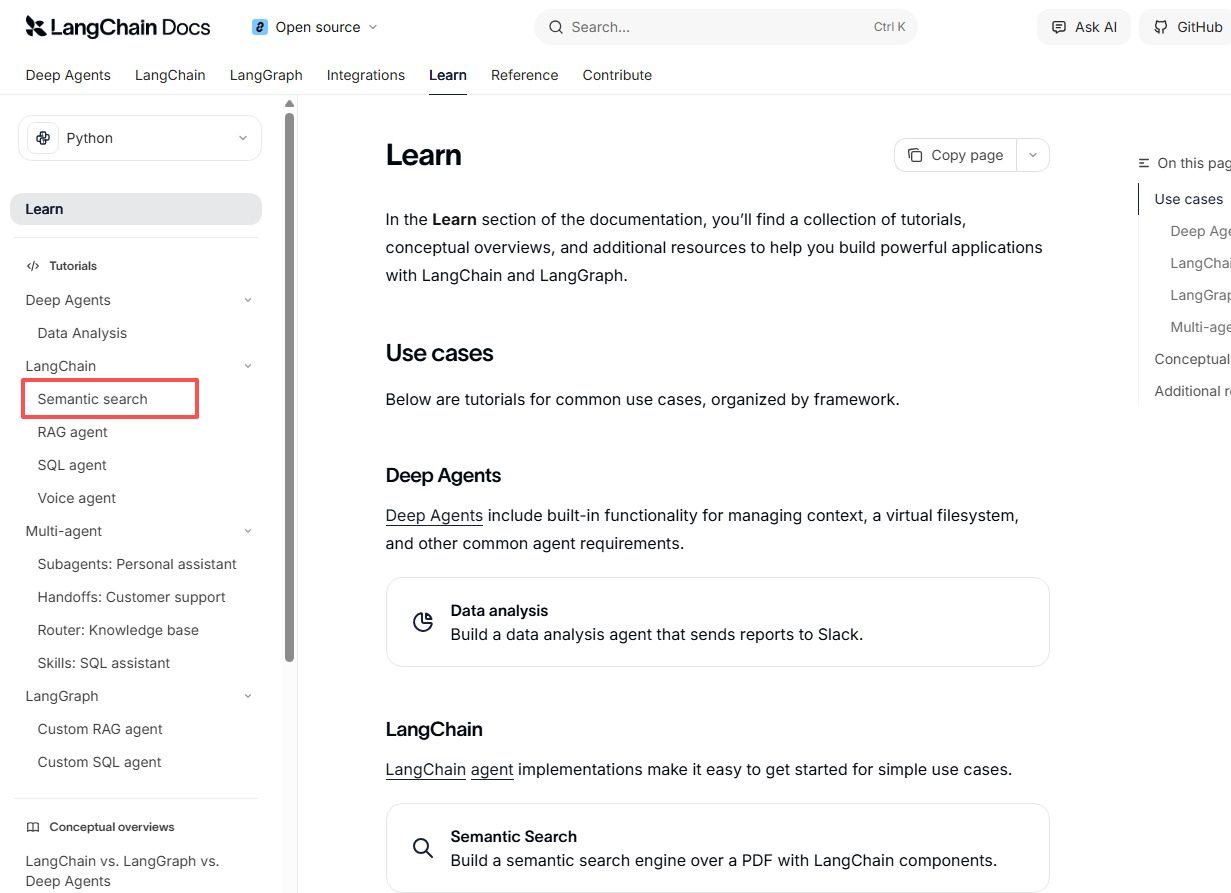1231x893 pixels.
Task: Switch to the LangGraph tab
Action: click(x=266, y=75)
